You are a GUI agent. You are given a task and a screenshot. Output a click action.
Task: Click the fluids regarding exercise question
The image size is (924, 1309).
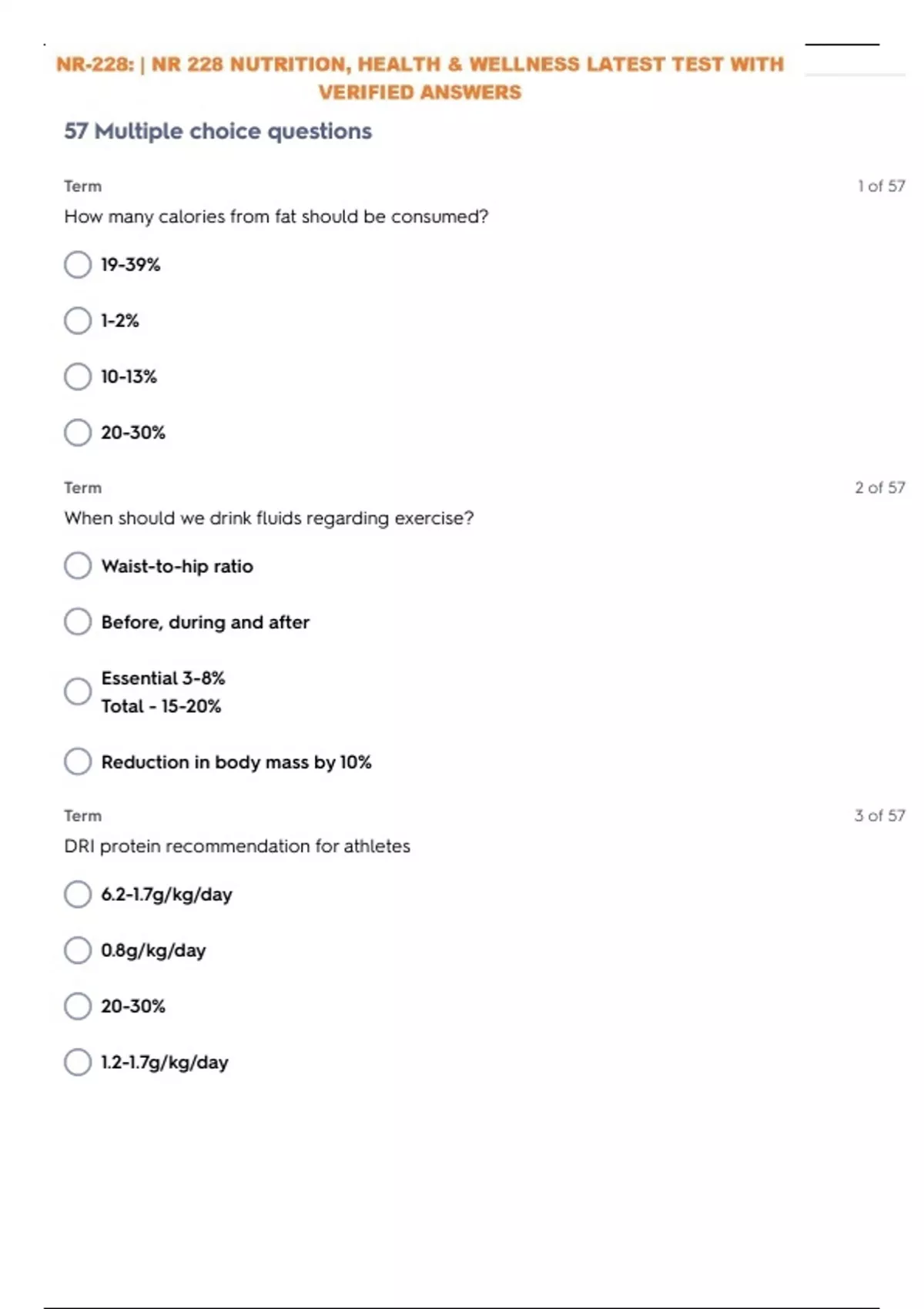269,518
